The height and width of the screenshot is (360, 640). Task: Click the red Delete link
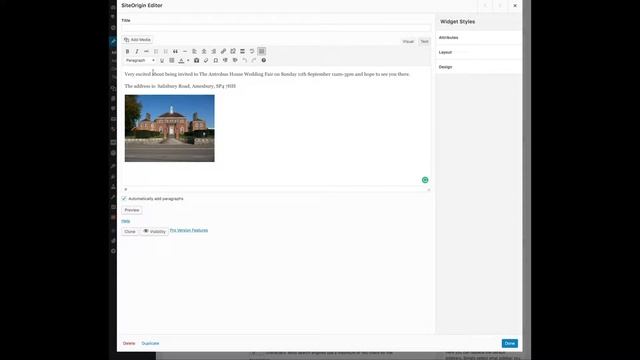point(129,344)
